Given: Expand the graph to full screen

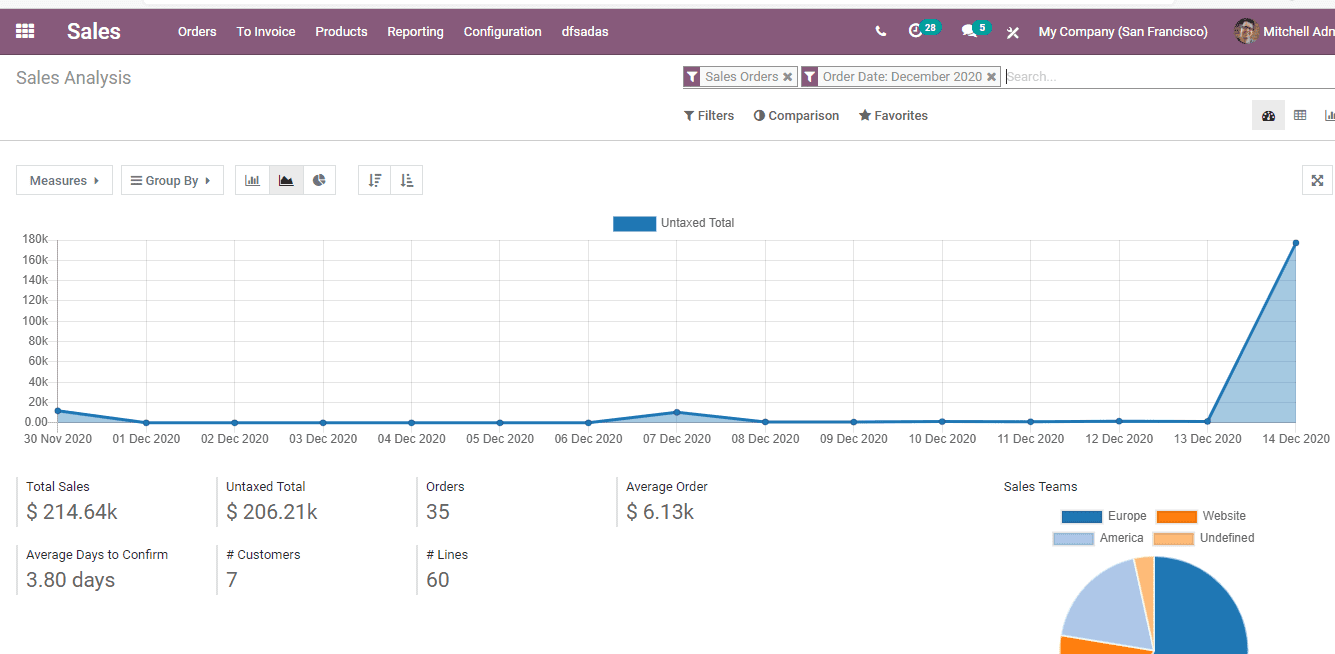Looking at the screenshot, I should pos(1317,180).
